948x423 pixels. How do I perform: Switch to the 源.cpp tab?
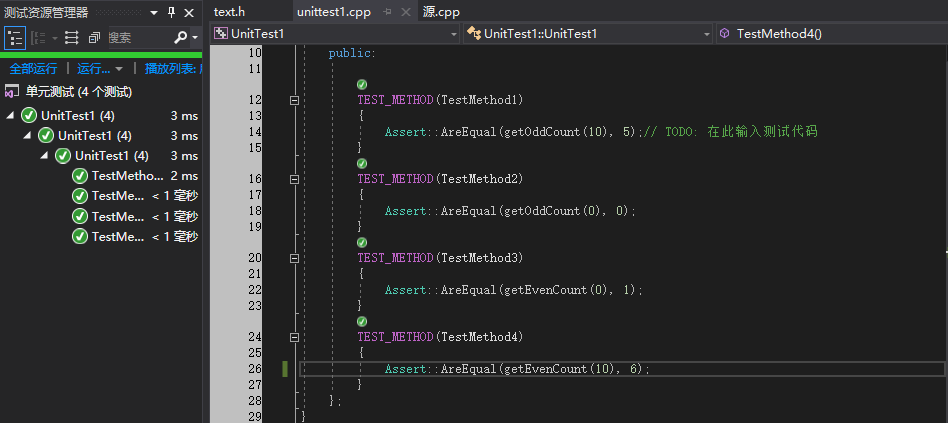441,12
